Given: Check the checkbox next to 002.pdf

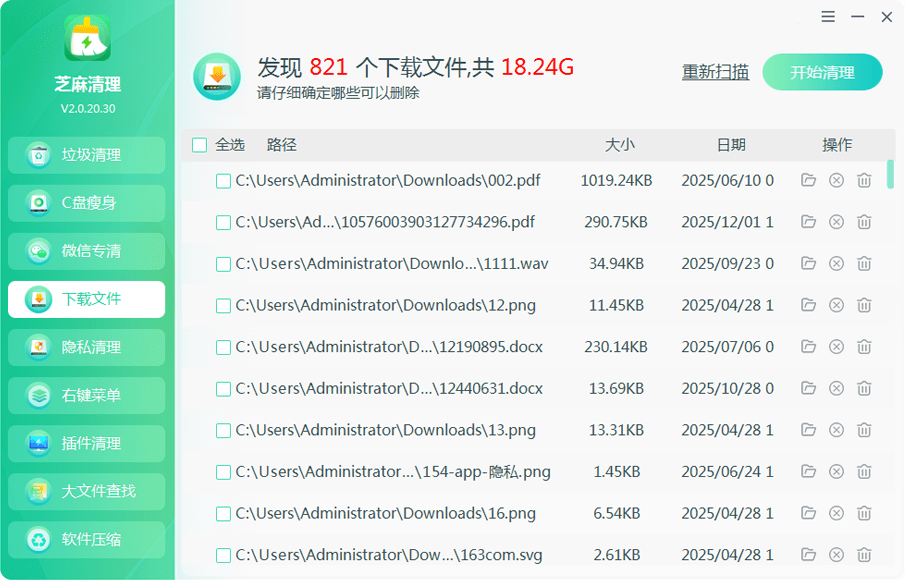Looking at the screenshot, I should (x=223, y=180).
